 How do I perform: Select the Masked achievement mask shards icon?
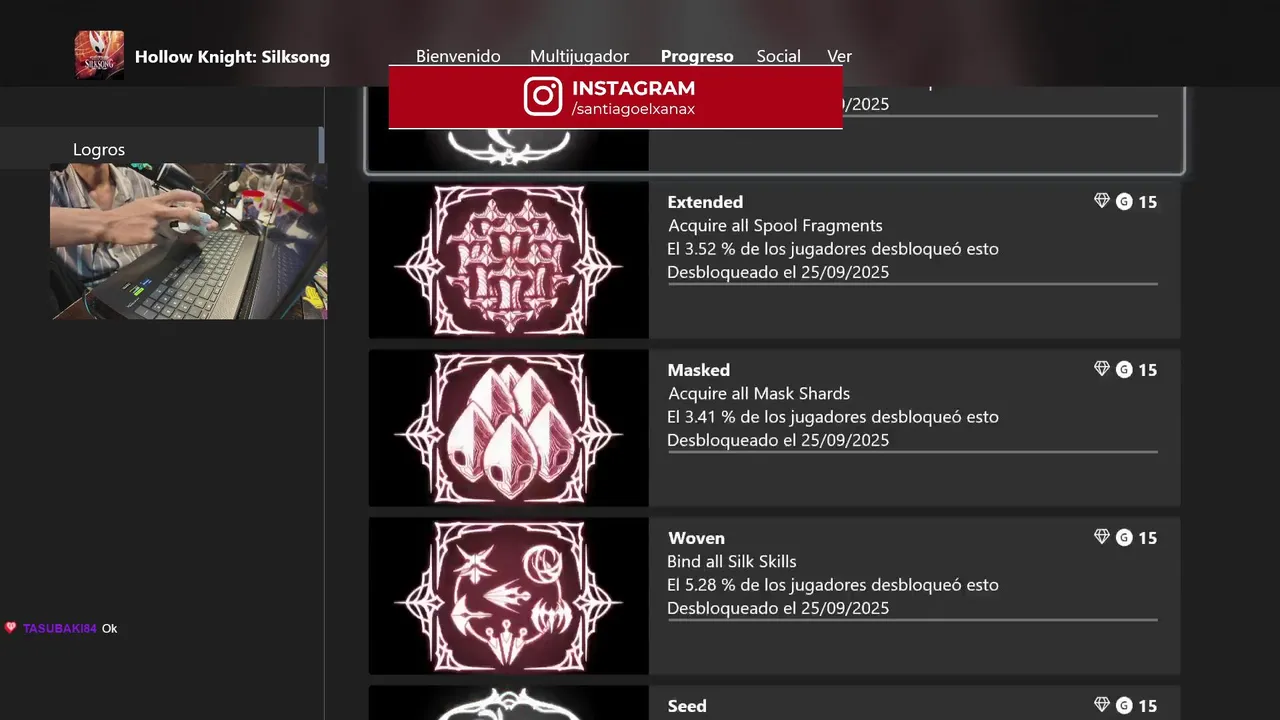click(508, 428)
